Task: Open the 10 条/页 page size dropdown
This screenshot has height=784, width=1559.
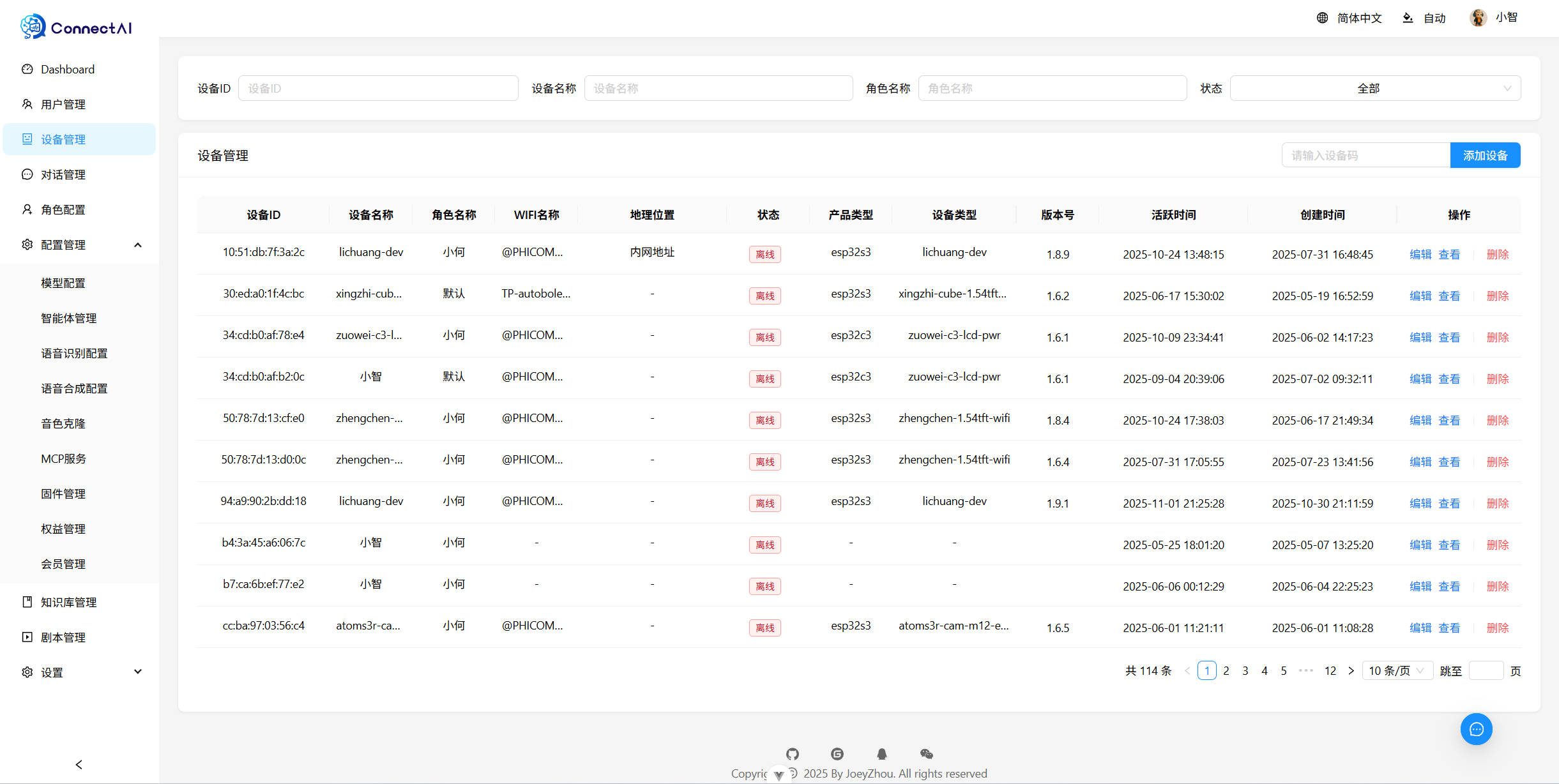Action: pyautogui.click(x=1397, y=670)
